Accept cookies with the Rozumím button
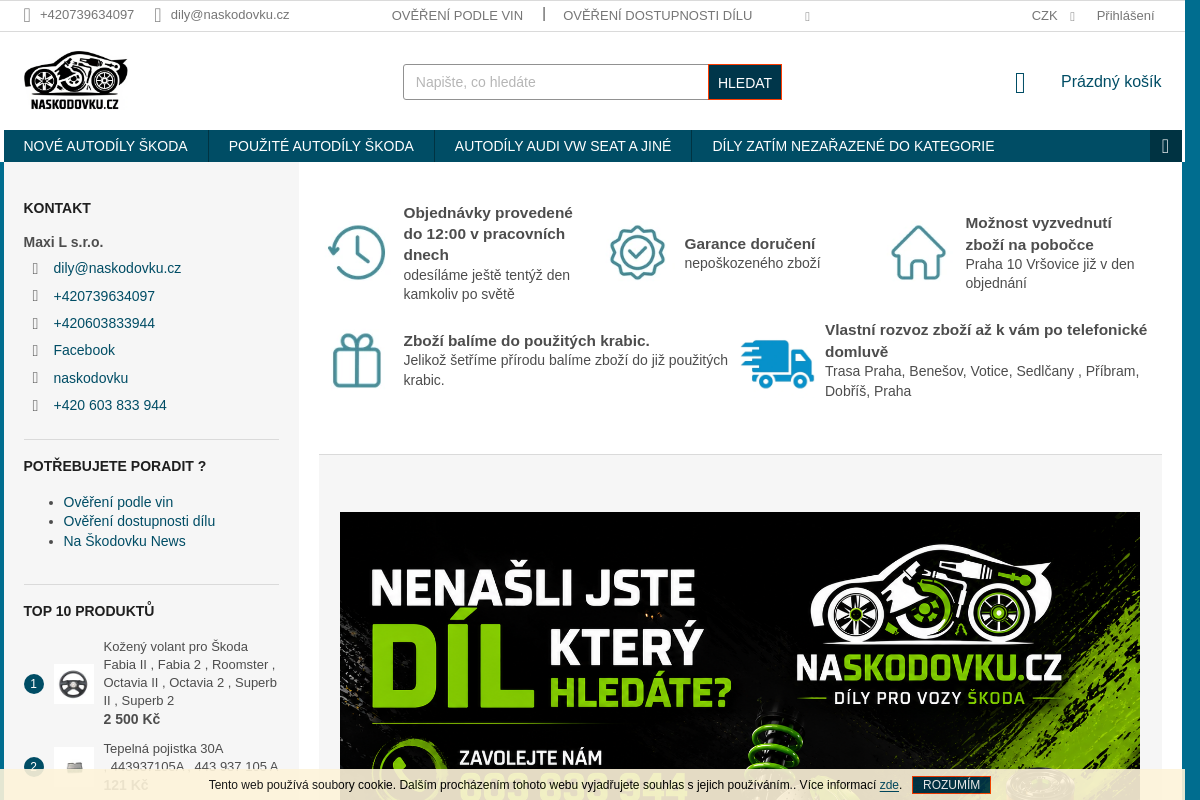Viewport: 1200px width, 800px height. 951,785
